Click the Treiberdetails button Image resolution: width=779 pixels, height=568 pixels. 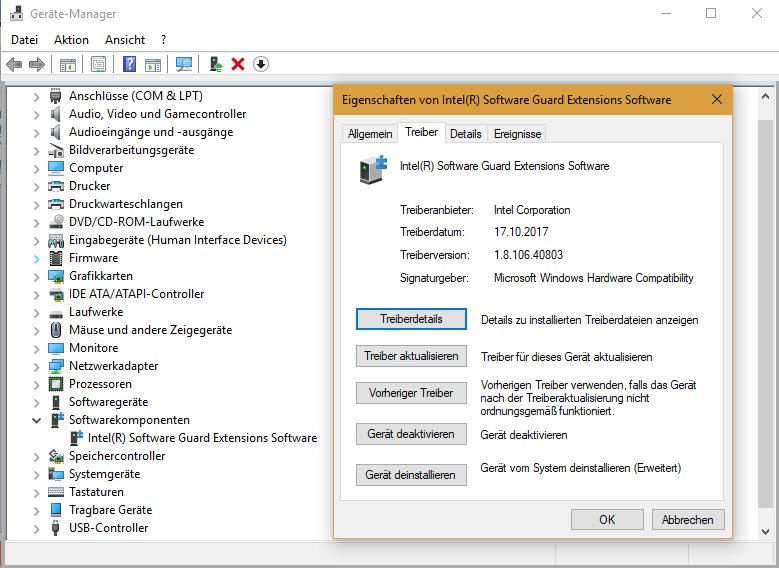tap(411, 319)
